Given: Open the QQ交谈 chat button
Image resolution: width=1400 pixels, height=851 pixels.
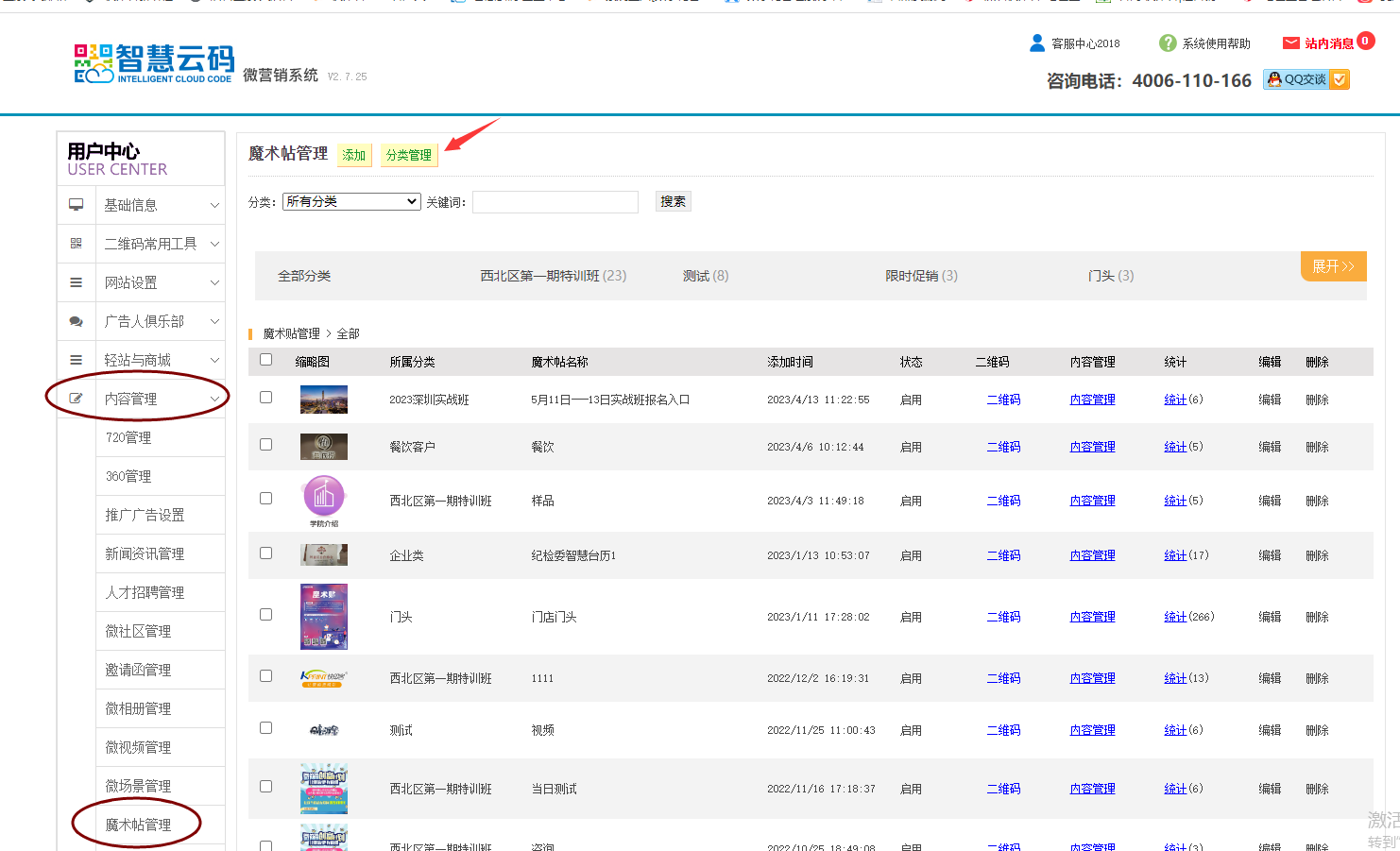Looking at the screenshot, I should pos(1306,80).
